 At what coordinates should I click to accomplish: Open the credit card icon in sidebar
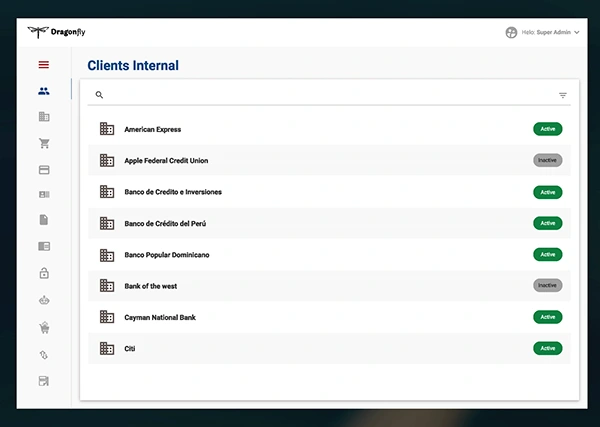pyautogui.click(x=44, y=170)
